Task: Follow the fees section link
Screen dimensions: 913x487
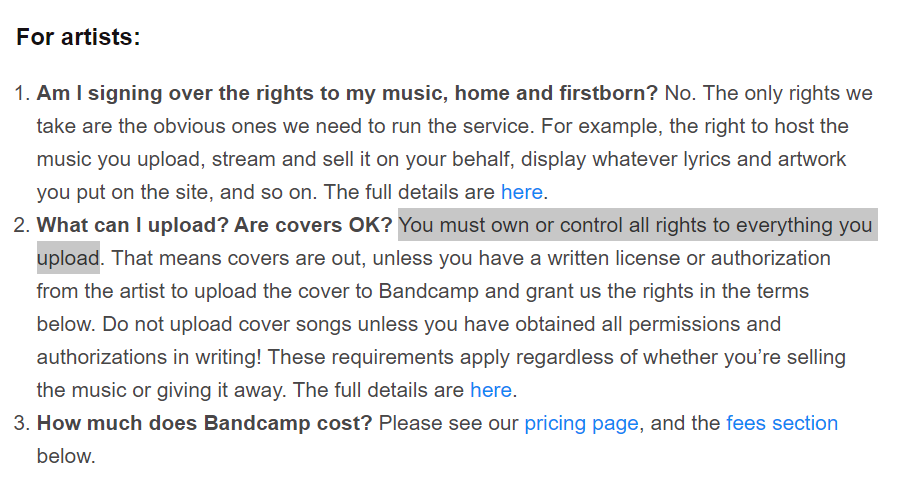Action: coord(782,424)
